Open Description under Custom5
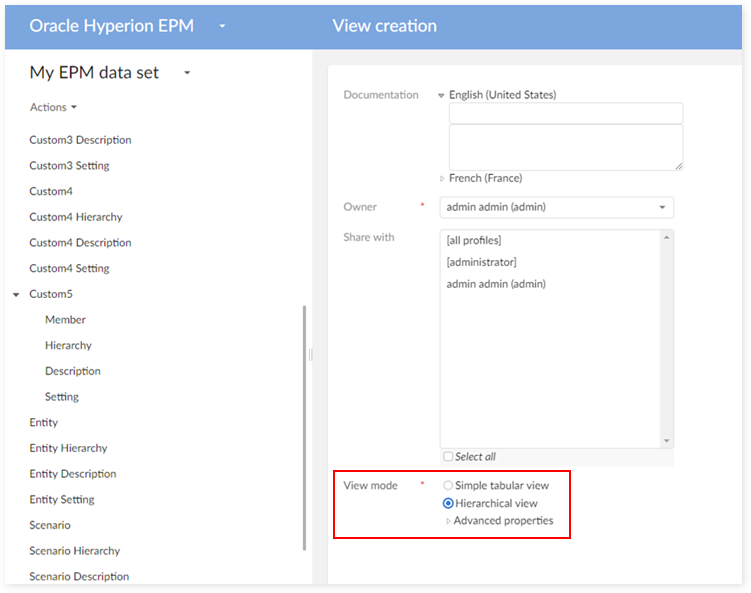The width and height of the screenshot is (751, 593). [73, 371]
